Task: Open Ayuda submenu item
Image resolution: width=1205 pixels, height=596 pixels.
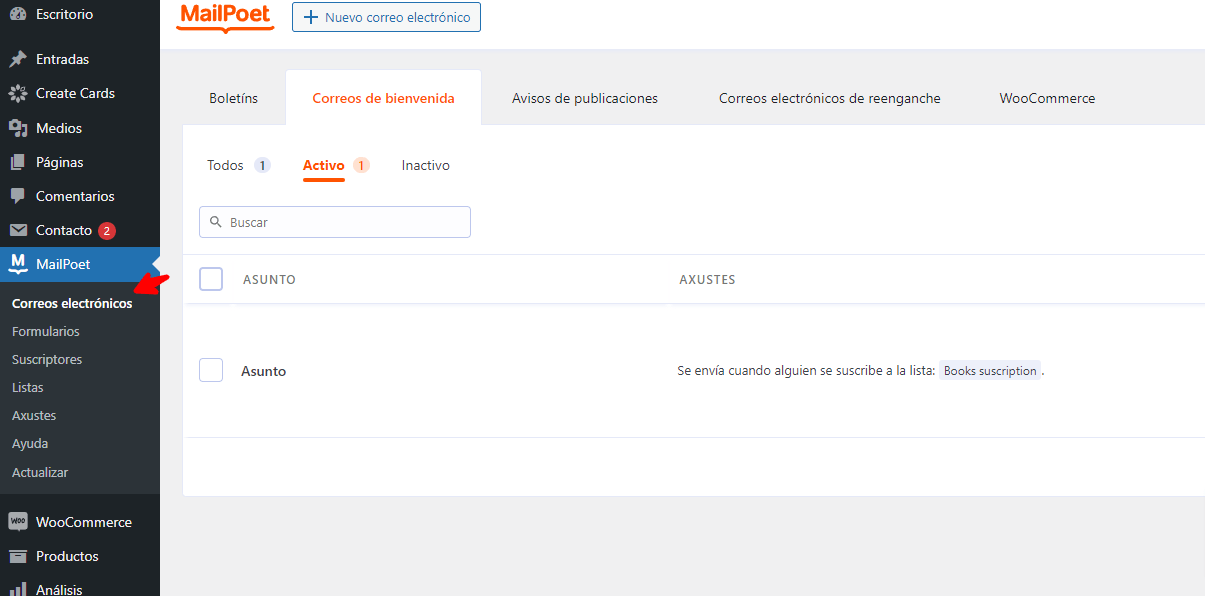Action: (x=30, y=443)
